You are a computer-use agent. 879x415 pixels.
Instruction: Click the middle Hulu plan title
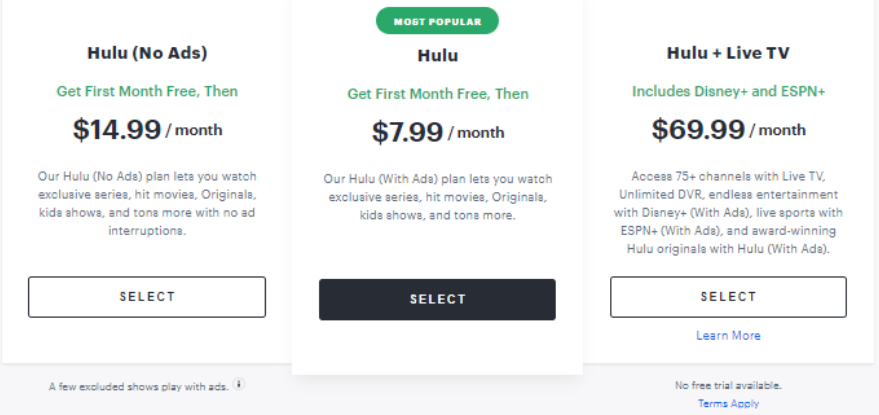click(x=438, y=56)
